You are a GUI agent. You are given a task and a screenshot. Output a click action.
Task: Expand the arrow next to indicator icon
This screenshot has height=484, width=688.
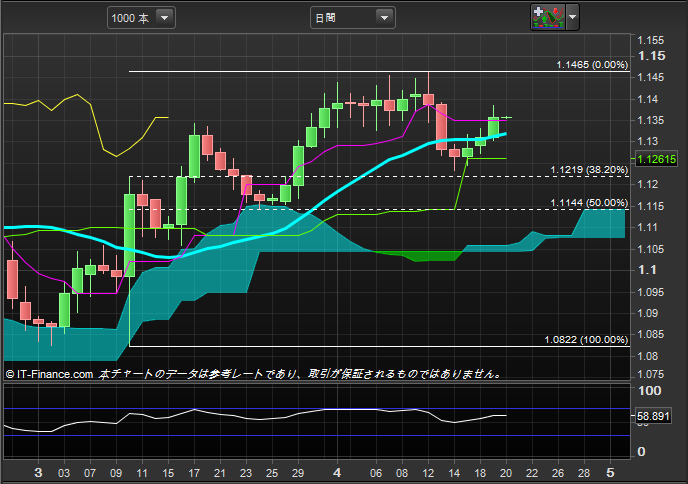[x=573, y=17]
